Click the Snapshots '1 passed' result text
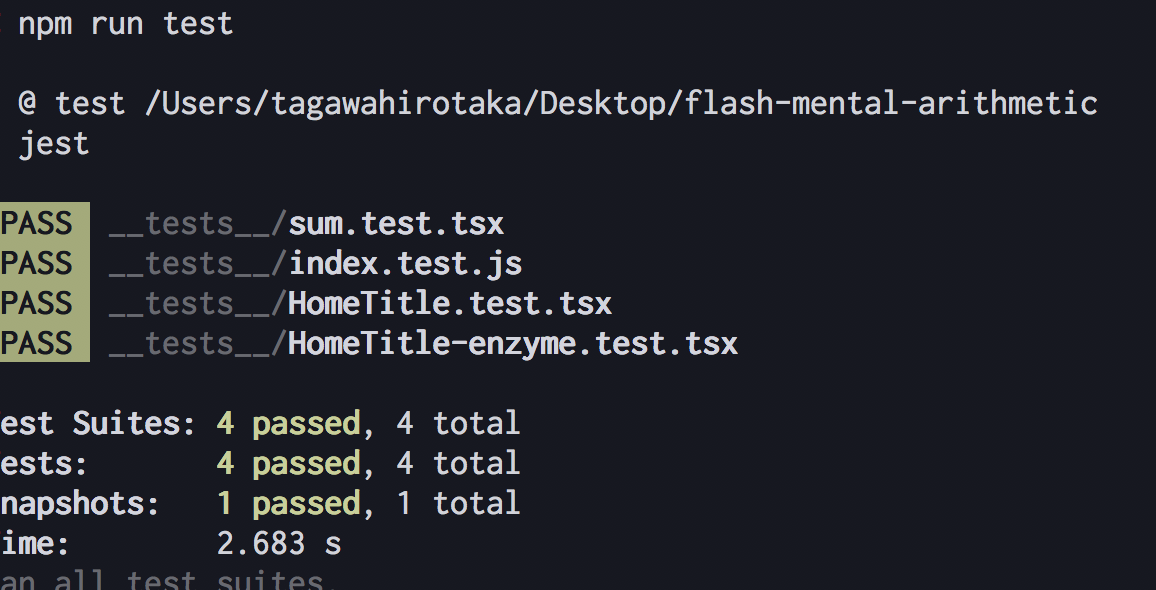 [x=288, y=503]
